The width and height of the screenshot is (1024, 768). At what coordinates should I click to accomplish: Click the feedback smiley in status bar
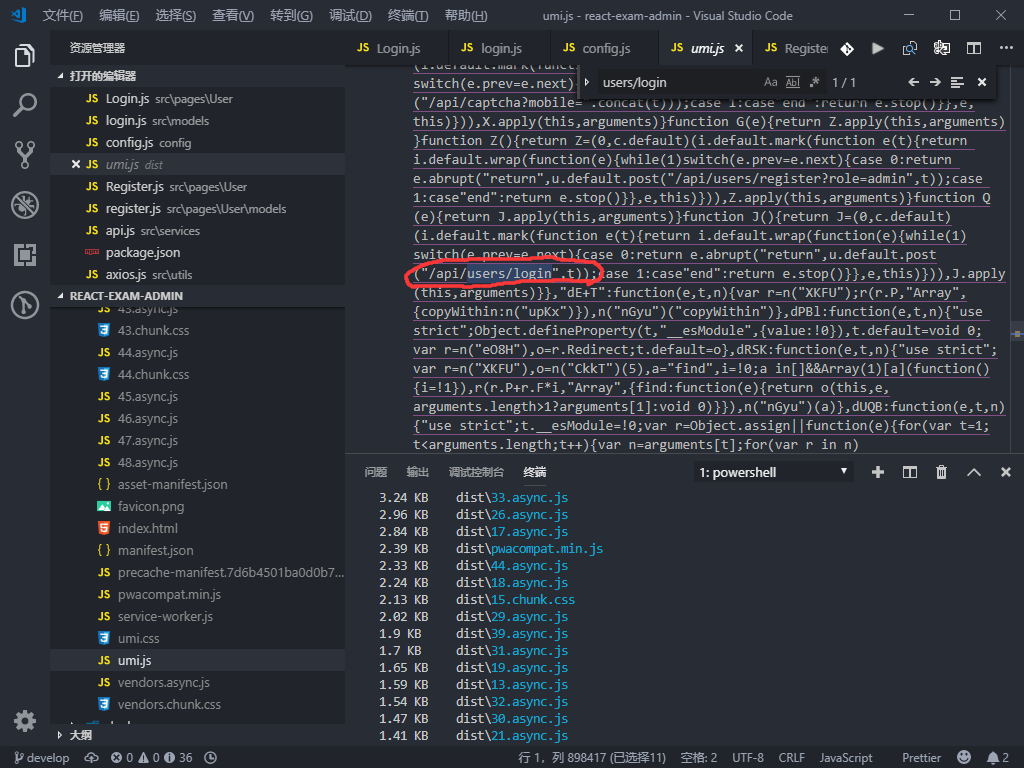click(x=964, y=757)
